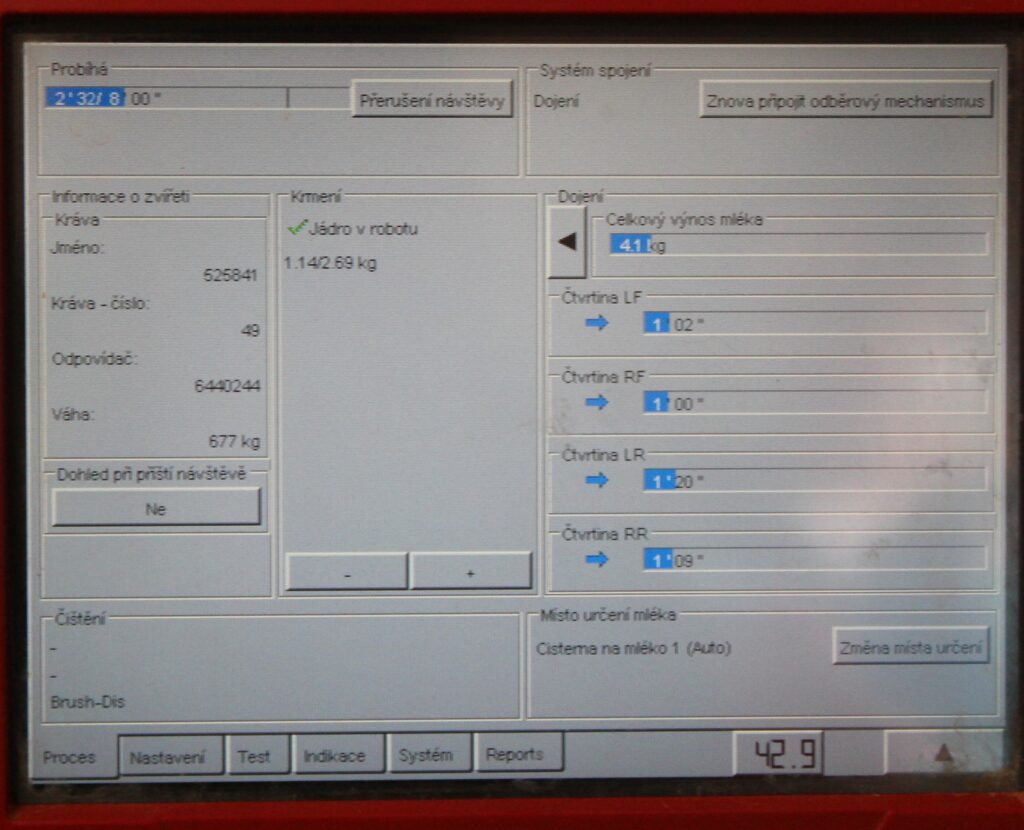Toggle the Dohled při příští návštěvě Ne button

tap(156, 508)
